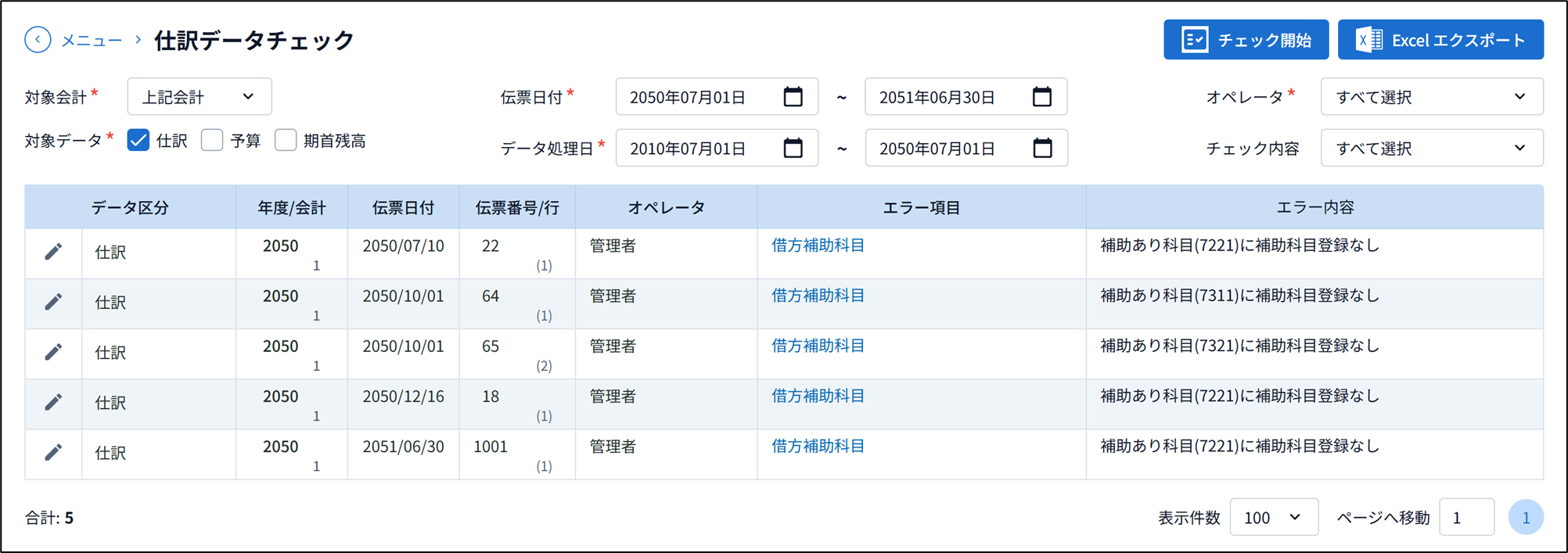Click the チェック開始 button
1568x553 pixels.
click(1246, 40)
